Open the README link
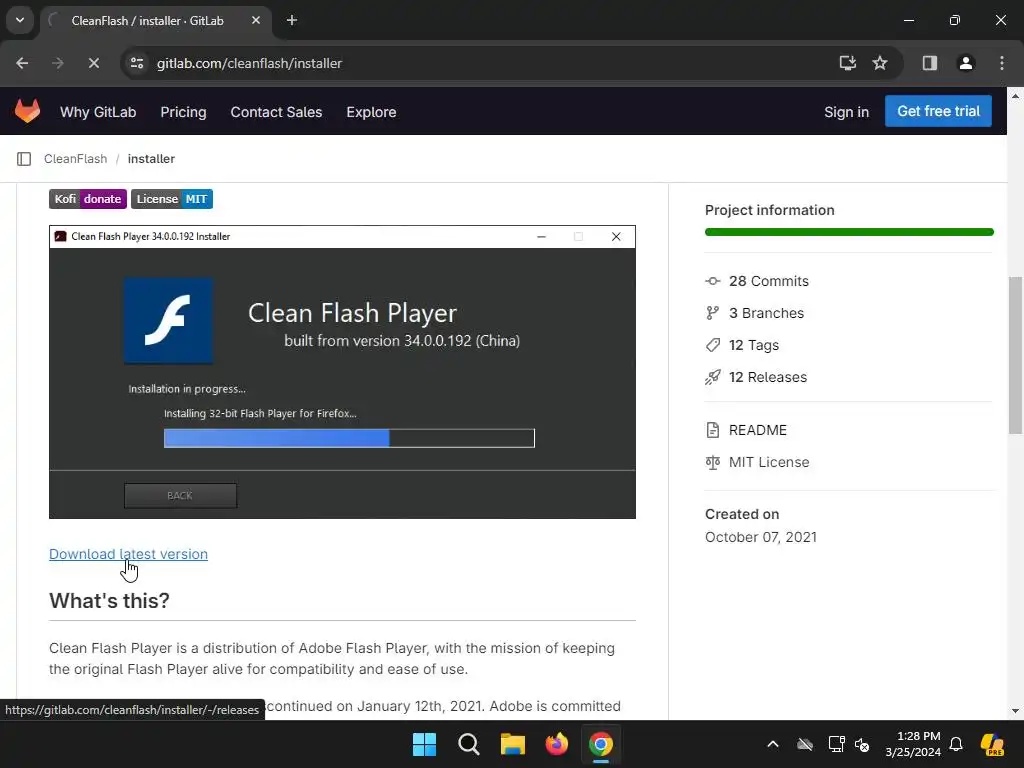This screenshot has width=1024, height=768. [758, 430]
